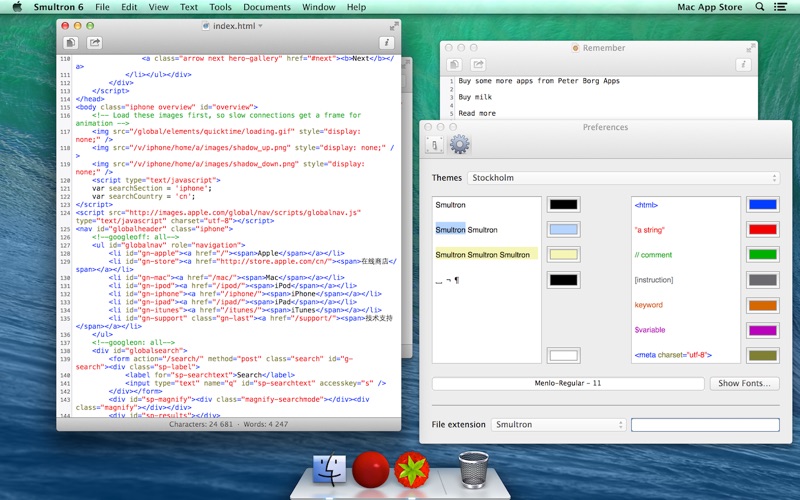Click the document icon in Remember window toolbar
Image resolution: width=800 pixels, height=500 pixels.
coord(455,65)
